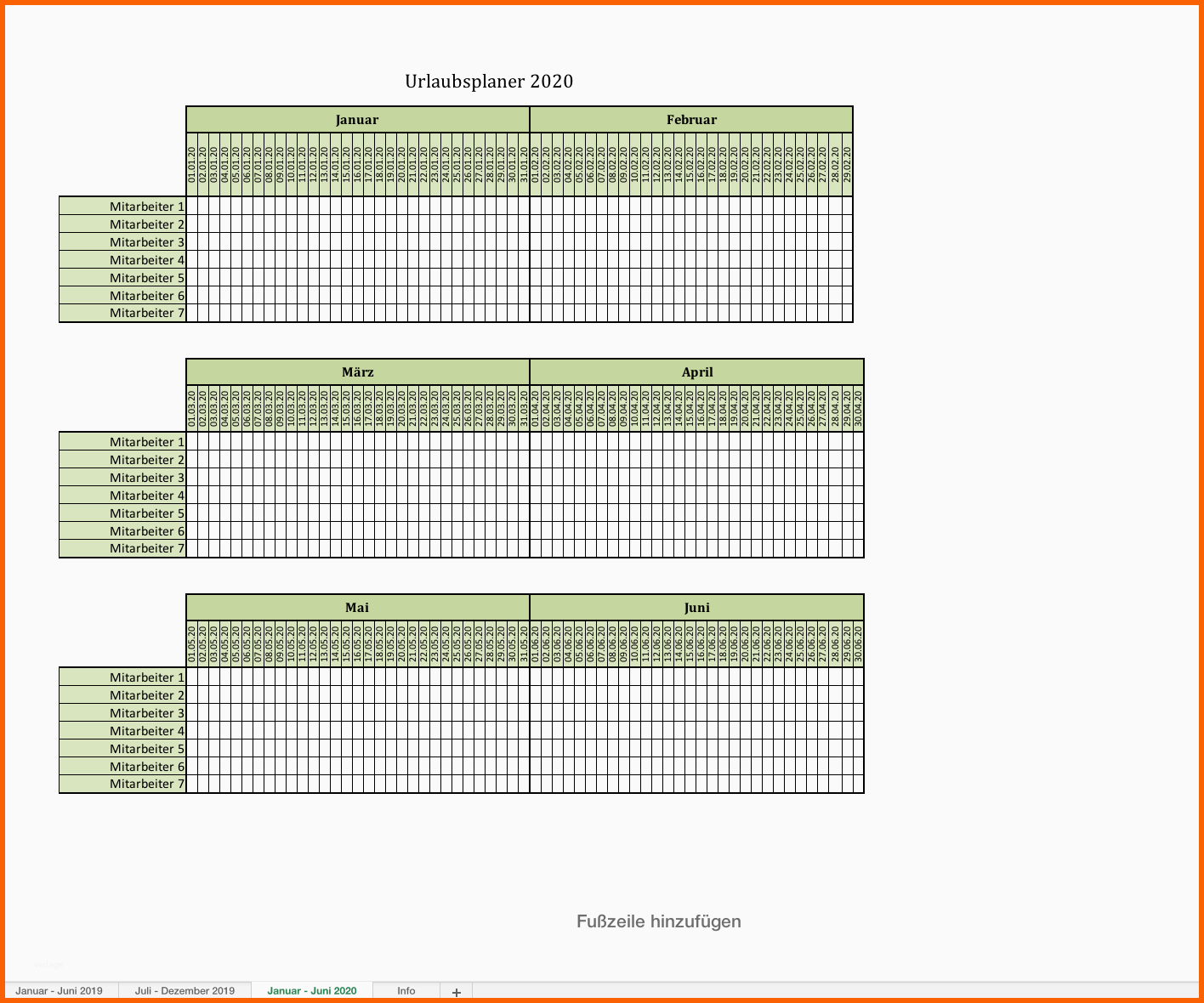Add a new sheet with the plus button
This screenshot has height=1003, width=1204.
pyautogui.click(x=457, y=992)
